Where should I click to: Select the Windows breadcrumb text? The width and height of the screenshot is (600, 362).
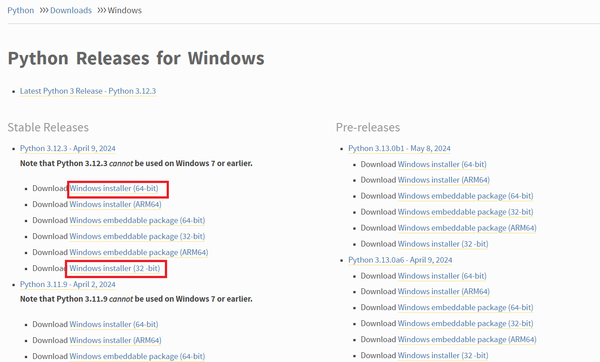[x=124, y=10]
